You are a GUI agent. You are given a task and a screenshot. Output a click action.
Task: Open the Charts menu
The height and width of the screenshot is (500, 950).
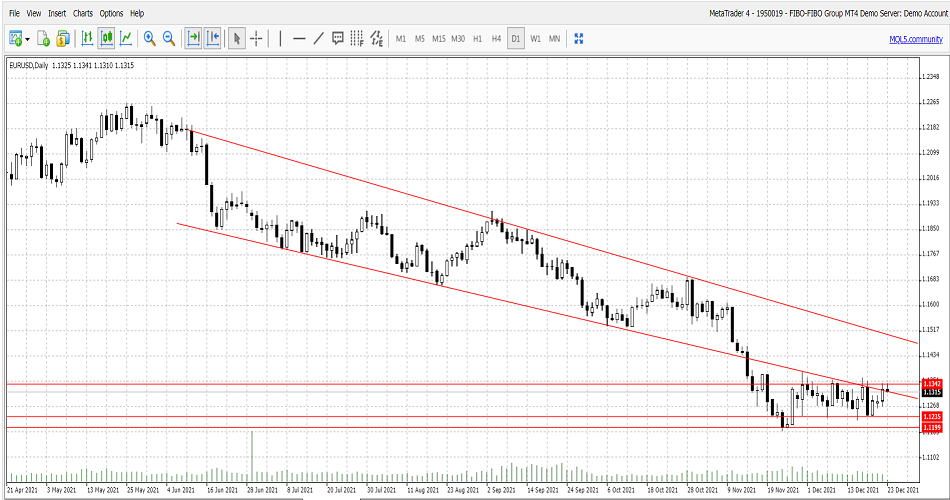pos(83,13)
